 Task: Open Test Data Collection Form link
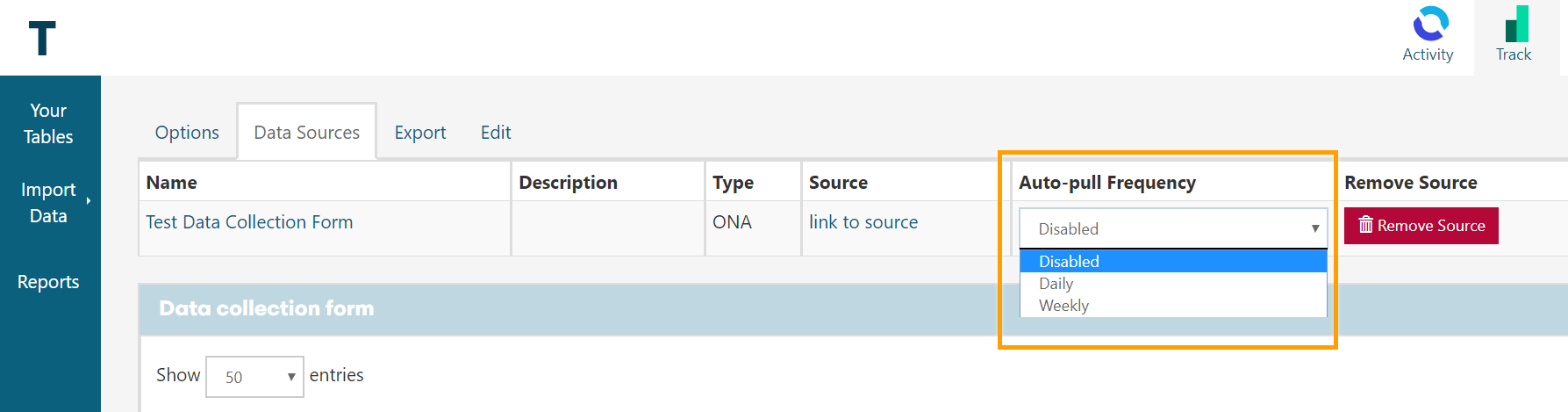[x=249, y=222]
